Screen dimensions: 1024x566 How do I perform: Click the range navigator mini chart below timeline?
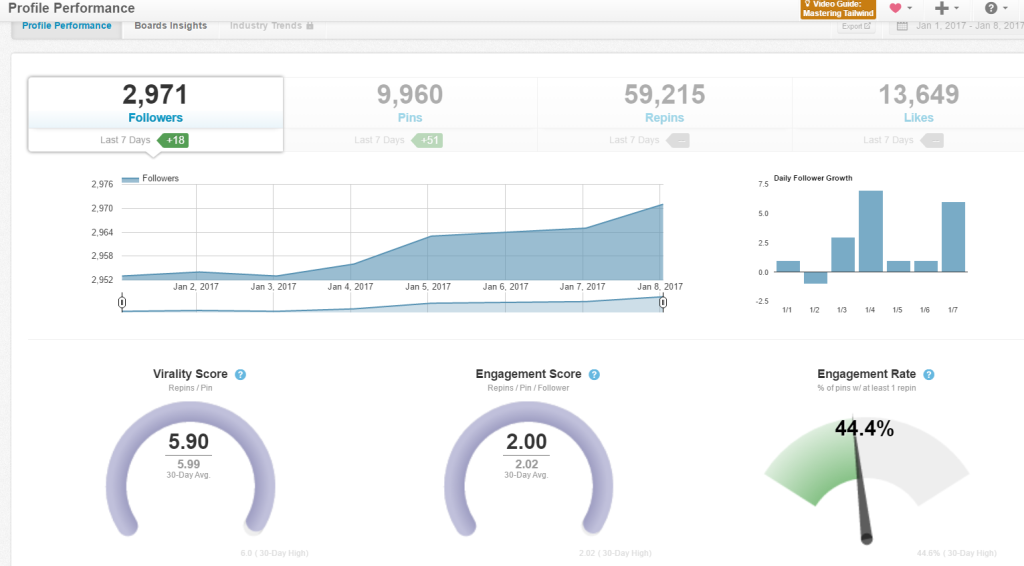click(392, 304)
